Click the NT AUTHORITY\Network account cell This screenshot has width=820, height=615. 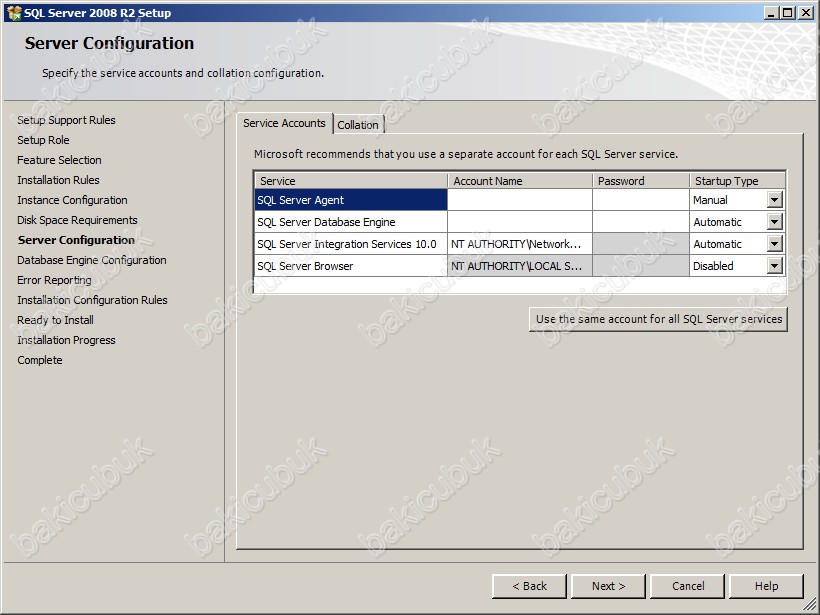520,244
